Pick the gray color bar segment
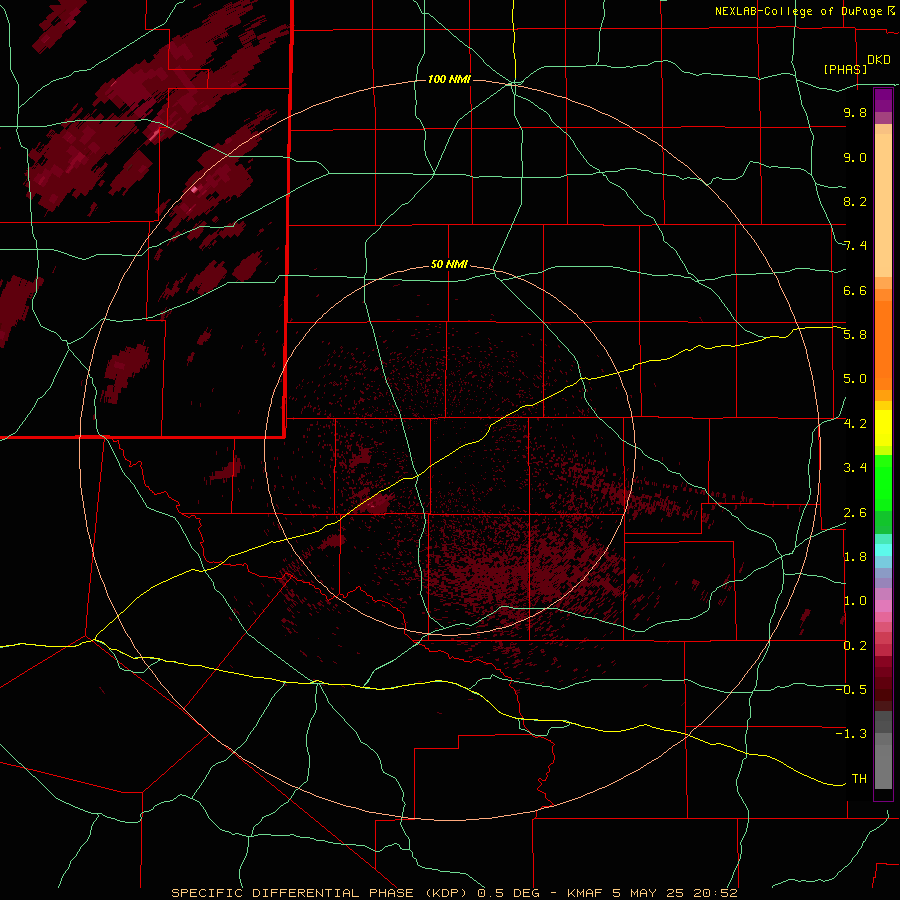900x900 pixels. [x=883, y=750]
